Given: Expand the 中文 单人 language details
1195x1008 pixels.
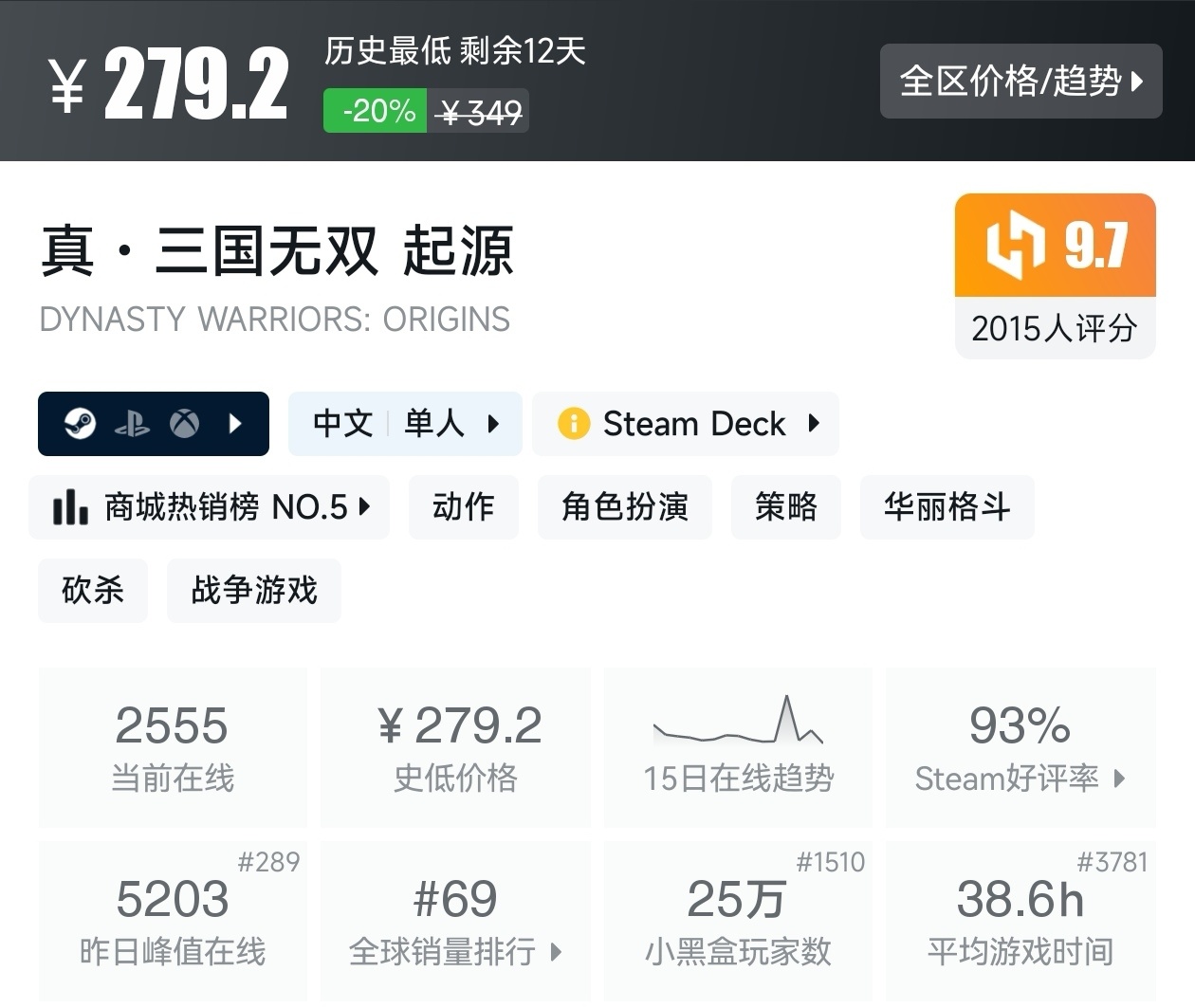Looking at the screenshot, I should (x=406, y=424).
